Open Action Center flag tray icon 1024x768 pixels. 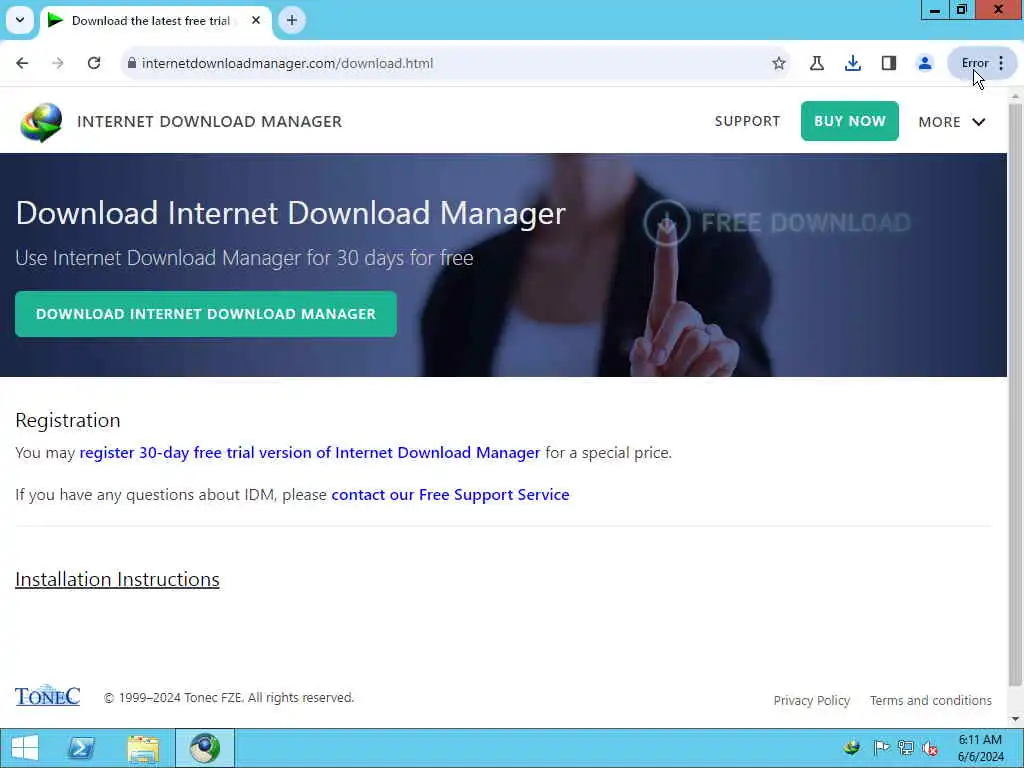point(880,748)
